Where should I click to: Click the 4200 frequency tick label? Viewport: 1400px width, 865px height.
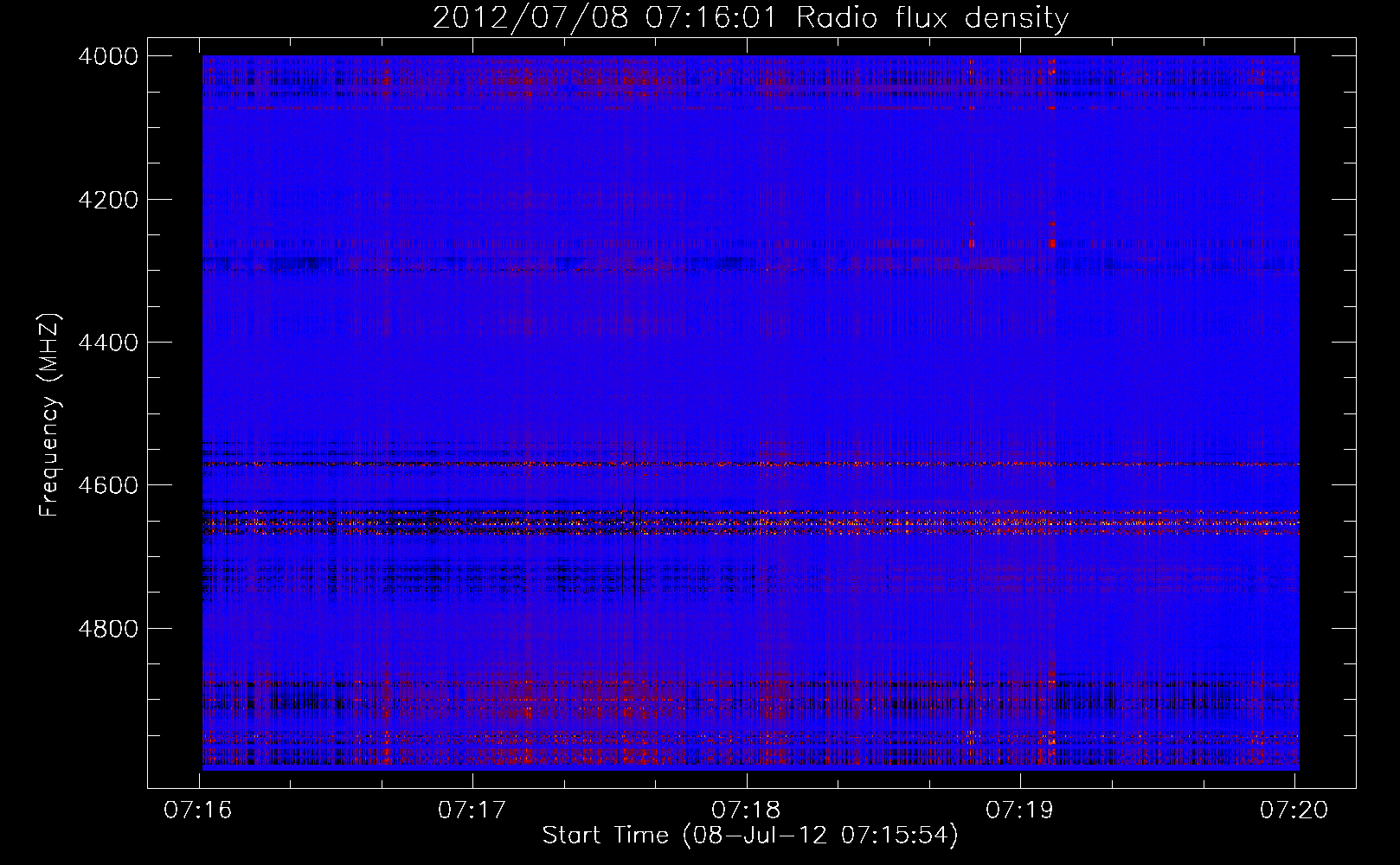pyautogui.click(x=108, y=200)
